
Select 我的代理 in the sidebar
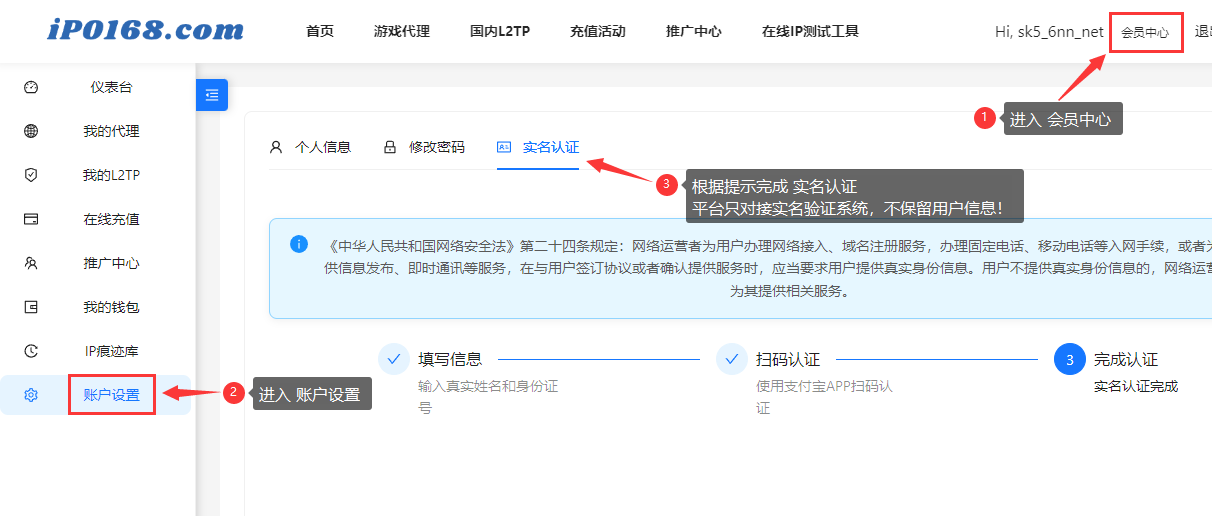[111, 132]
